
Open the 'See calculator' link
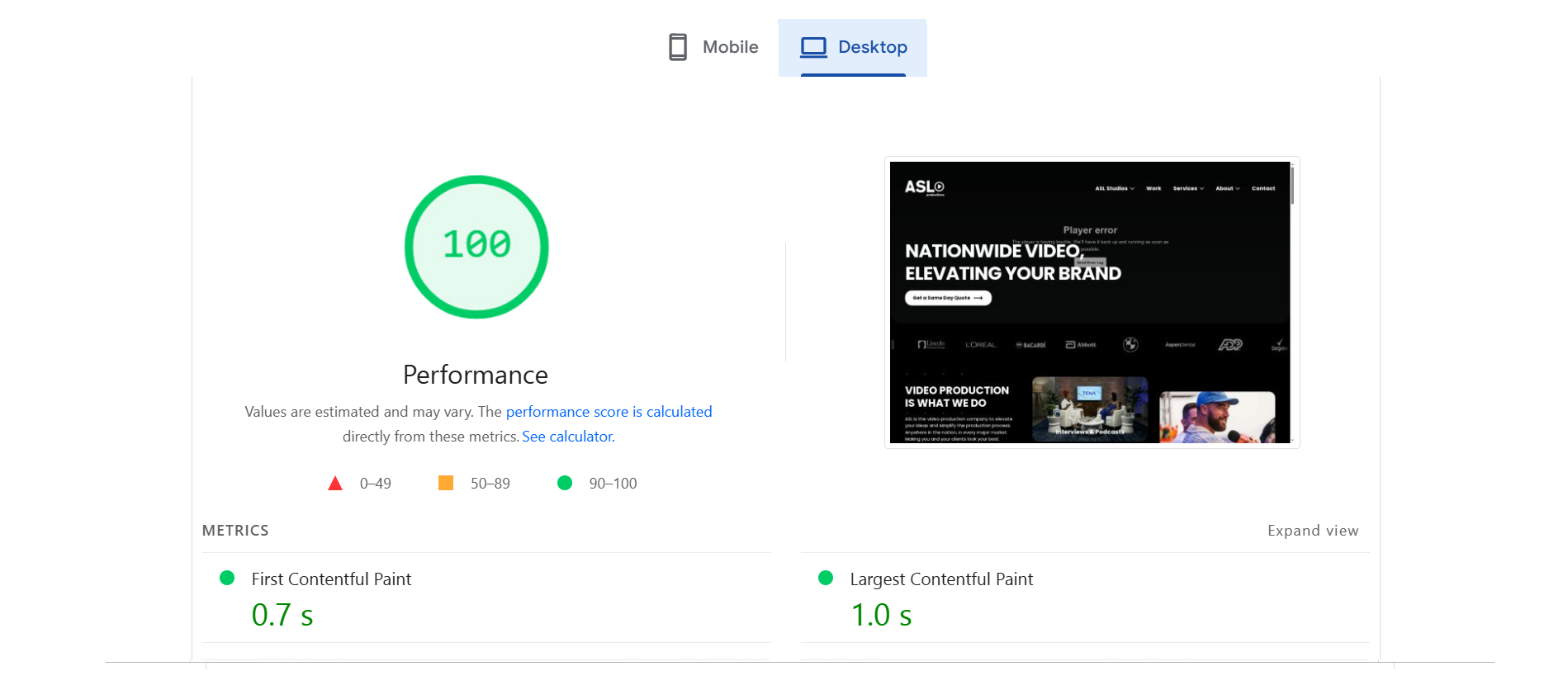pos(568,437)
